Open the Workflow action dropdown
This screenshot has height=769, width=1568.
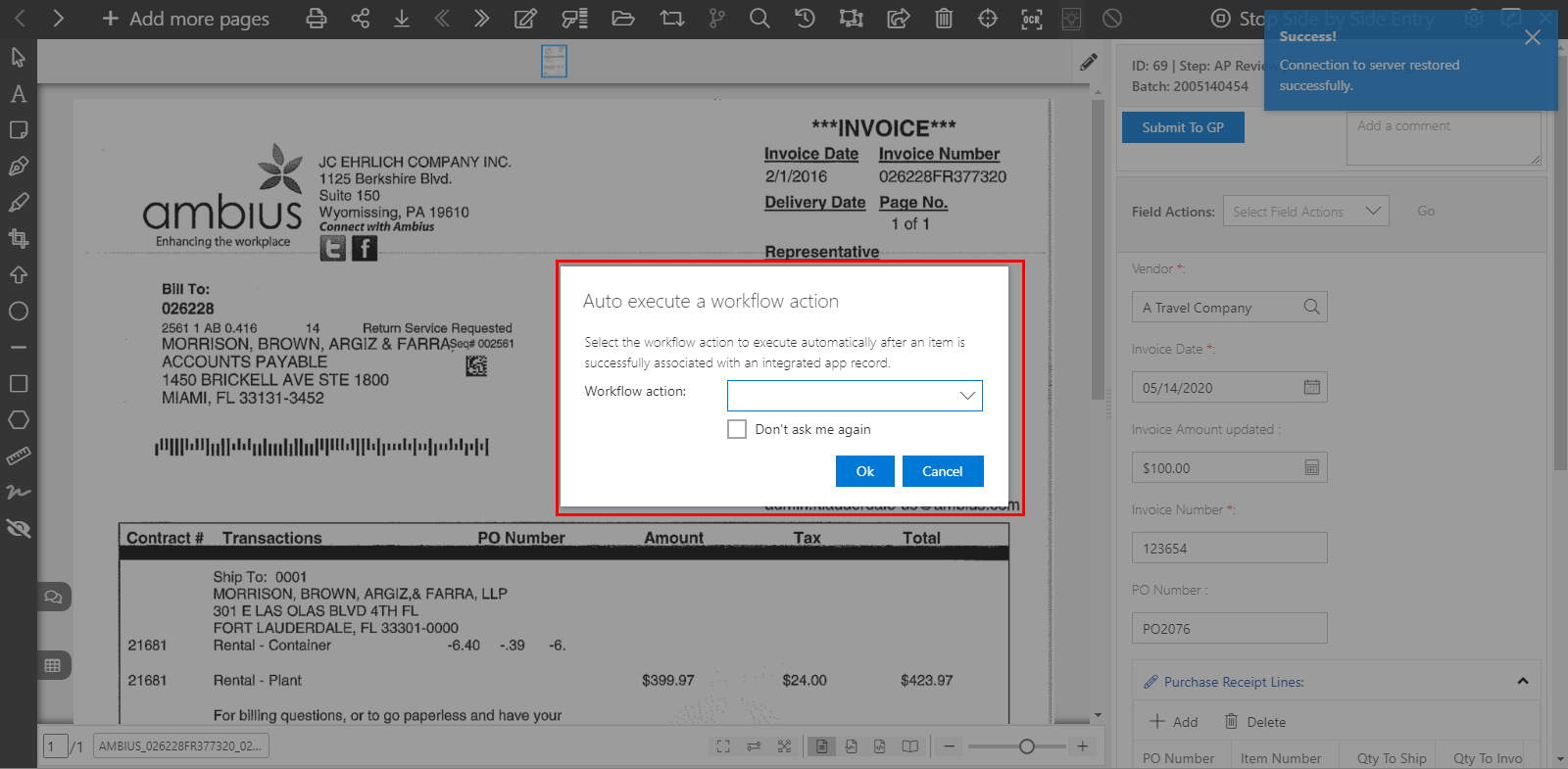coord(855,396)
